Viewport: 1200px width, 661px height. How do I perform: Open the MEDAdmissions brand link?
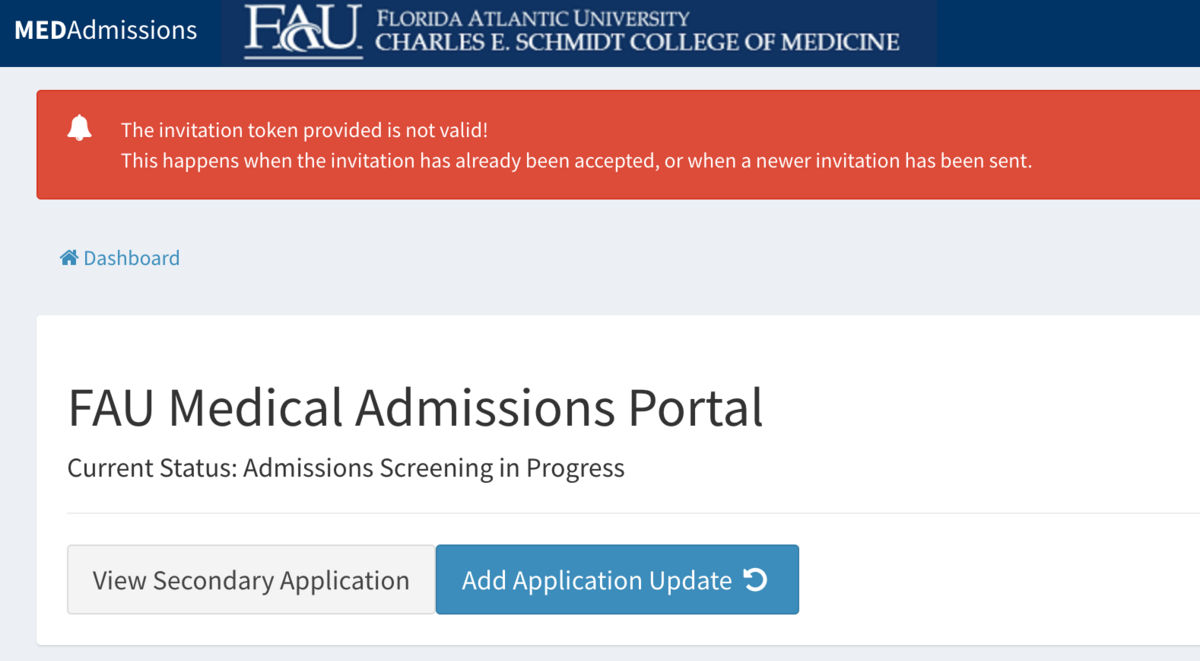tap(106, 30)
